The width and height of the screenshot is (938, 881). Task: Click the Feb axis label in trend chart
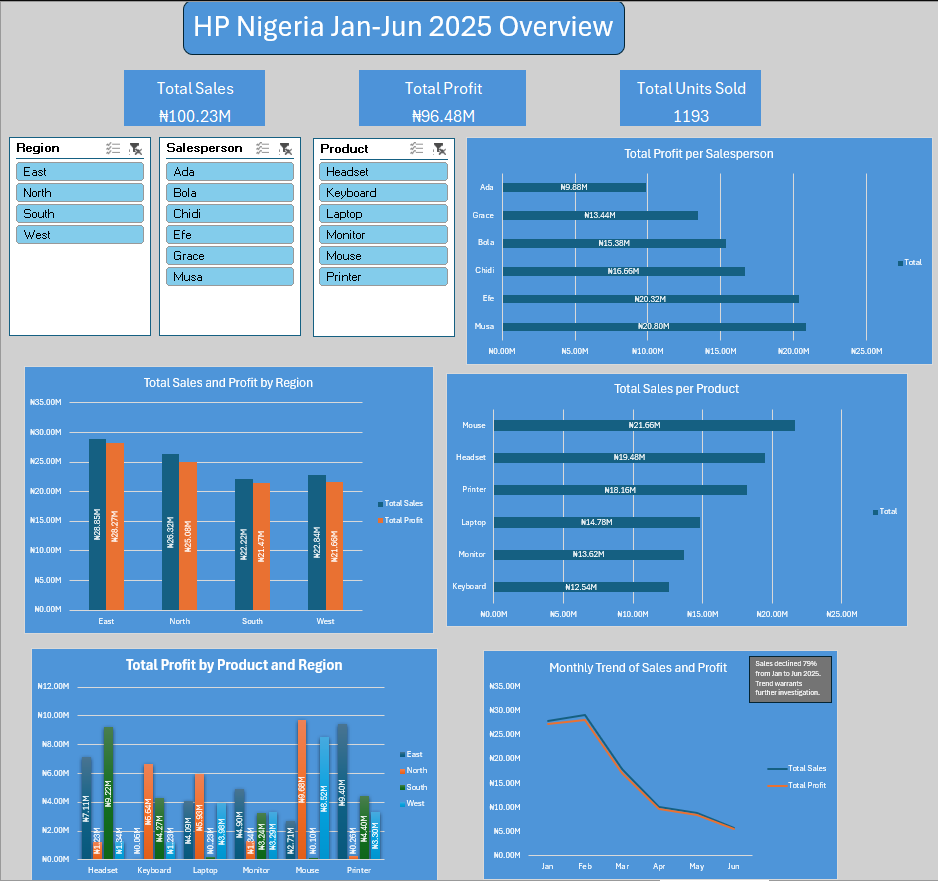coord(585,866)
